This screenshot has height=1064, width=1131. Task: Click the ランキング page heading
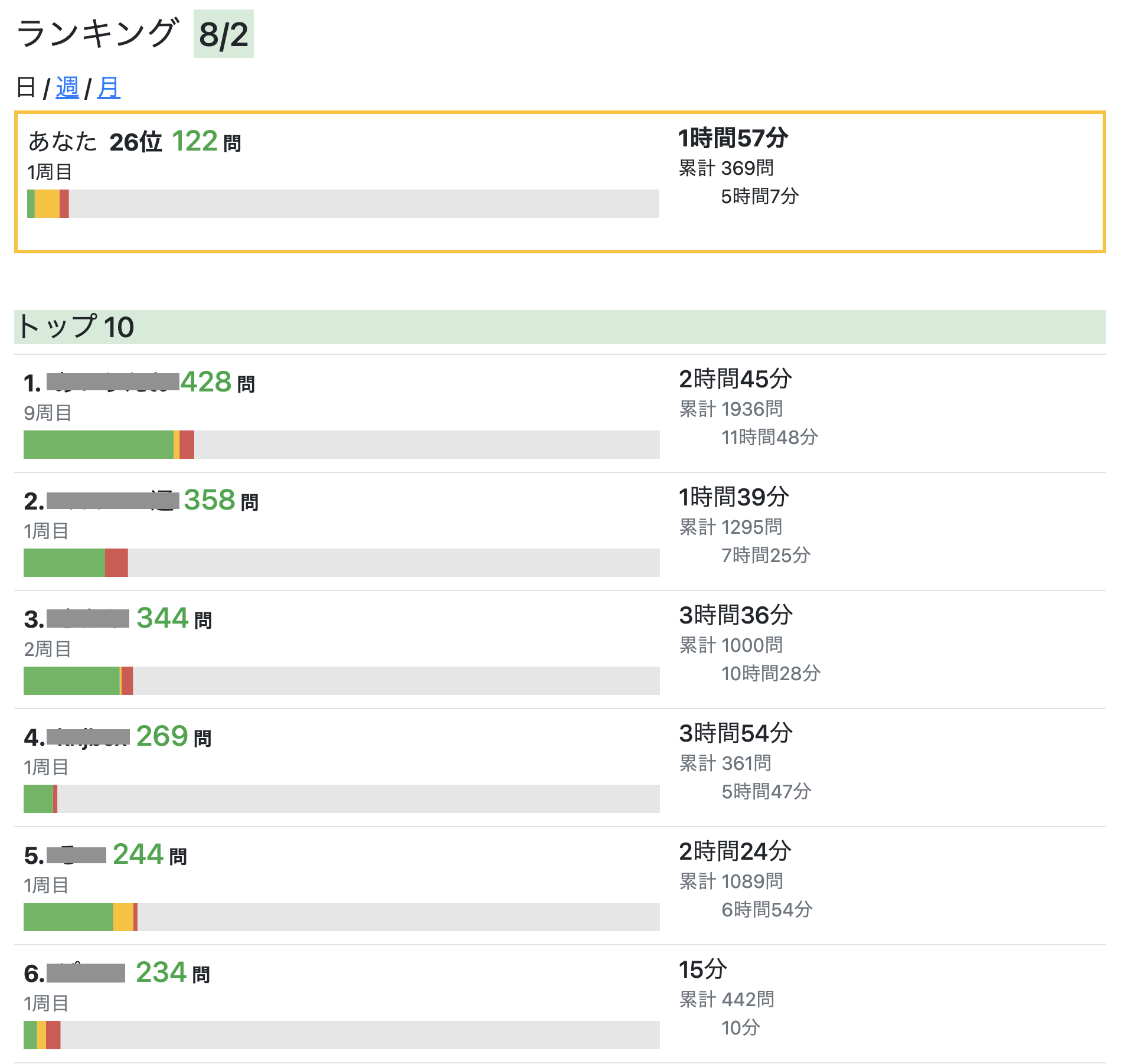click(x=97, y=34)
